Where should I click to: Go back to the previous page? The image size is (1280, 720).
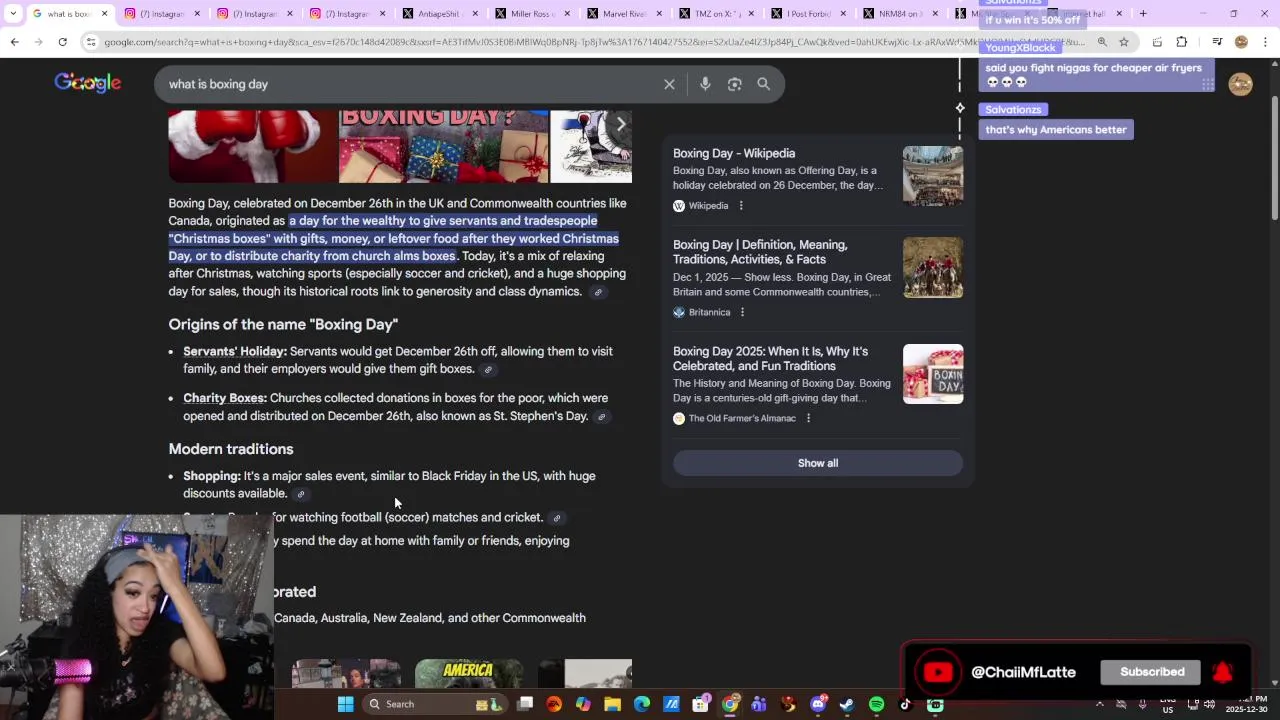tap(14, 42)
